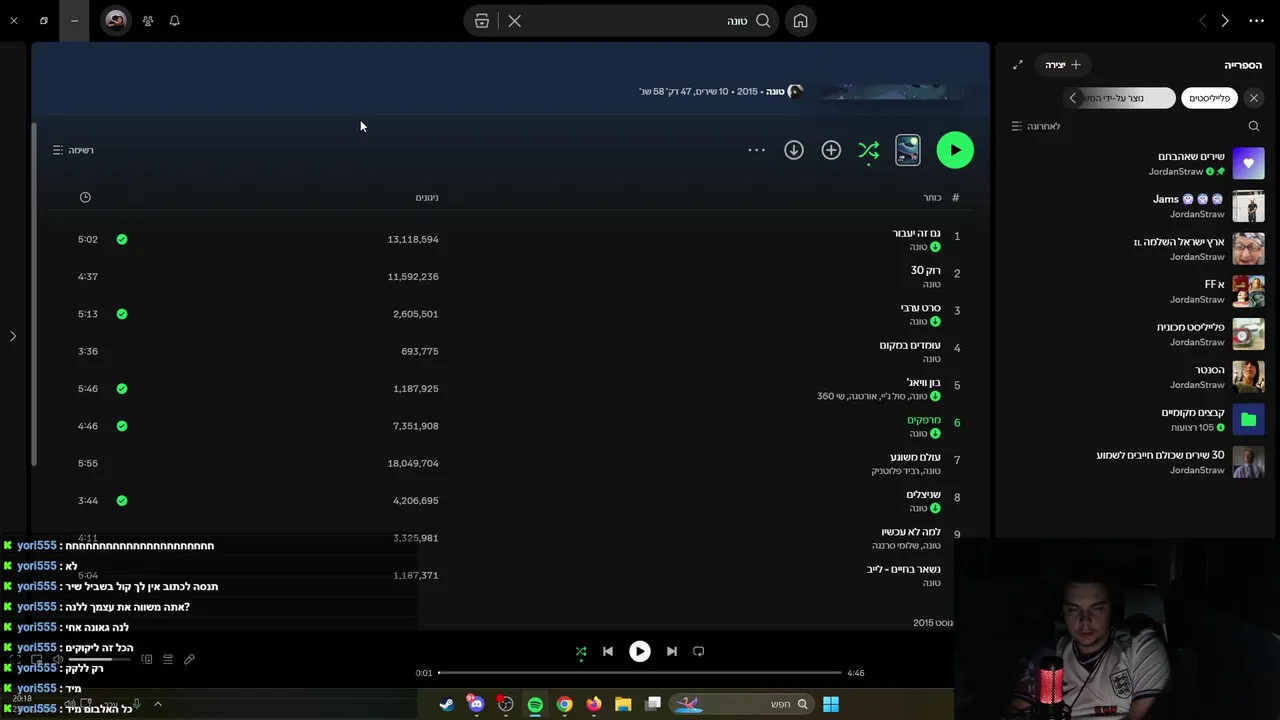The height and width of the screenshot is (720, 1280).
Task: Open the notifications bell
Action: (174, 21)
